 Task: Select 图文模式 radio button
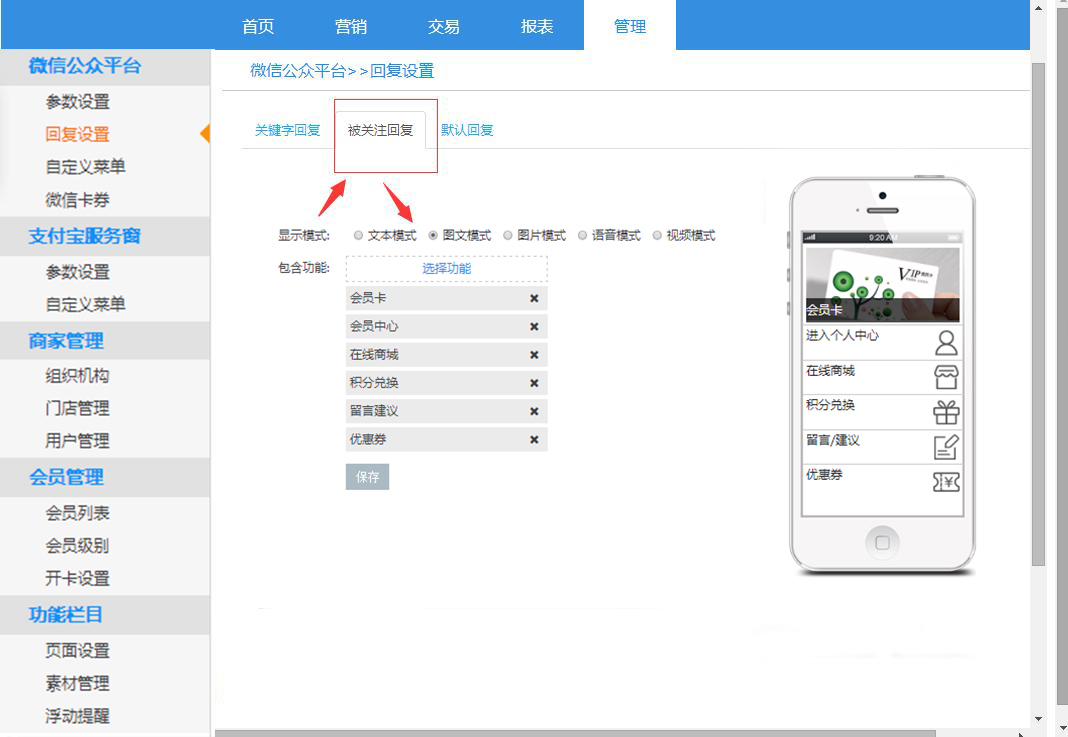(x=433, y=236)
